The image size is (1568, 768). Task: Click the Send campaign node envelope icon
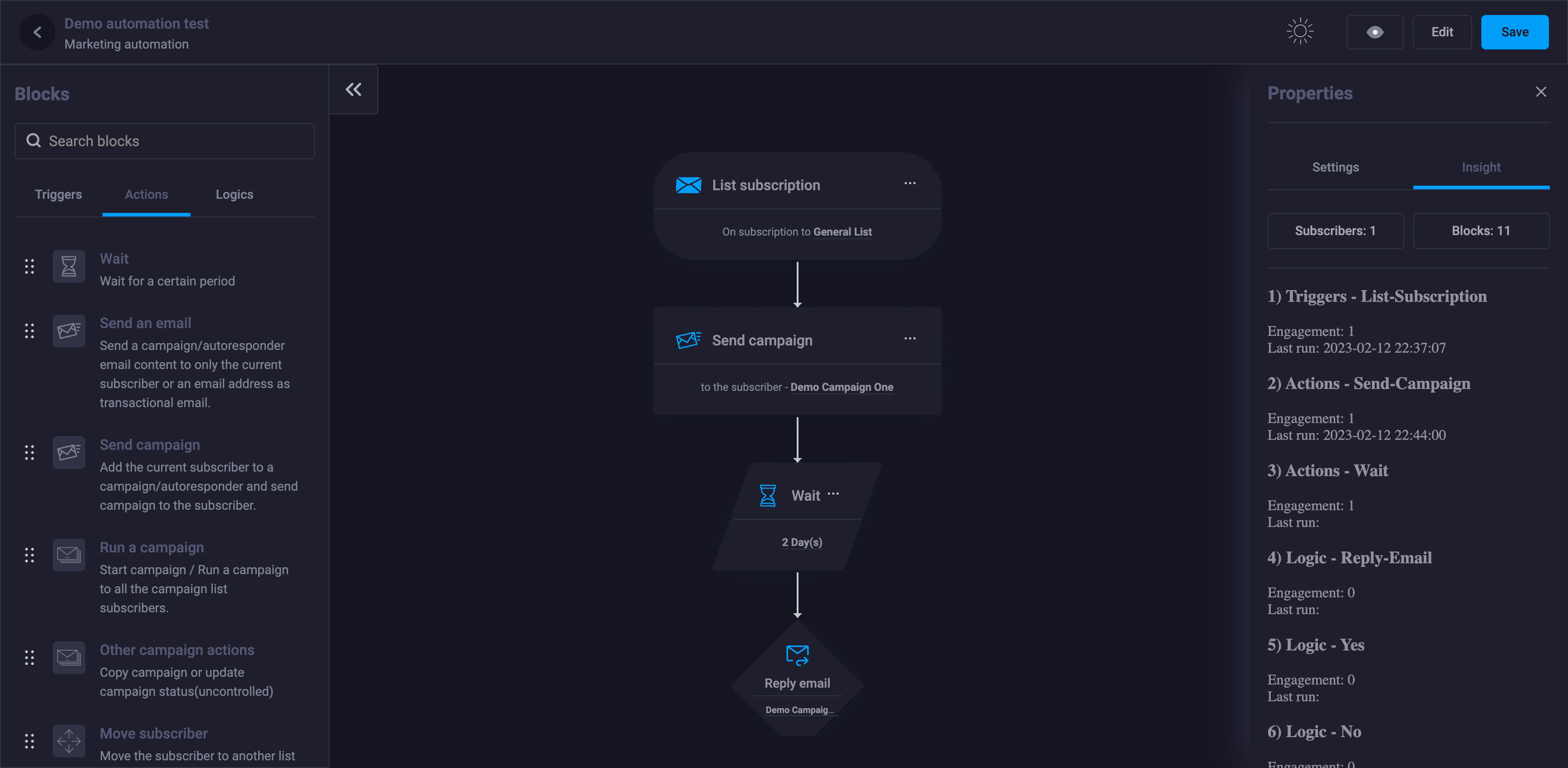688,340
